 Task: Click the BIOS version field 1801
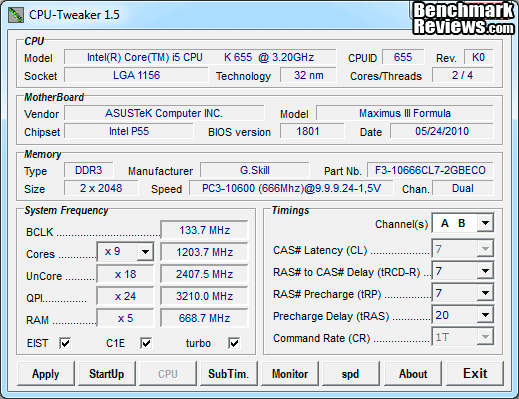[312, 131]
